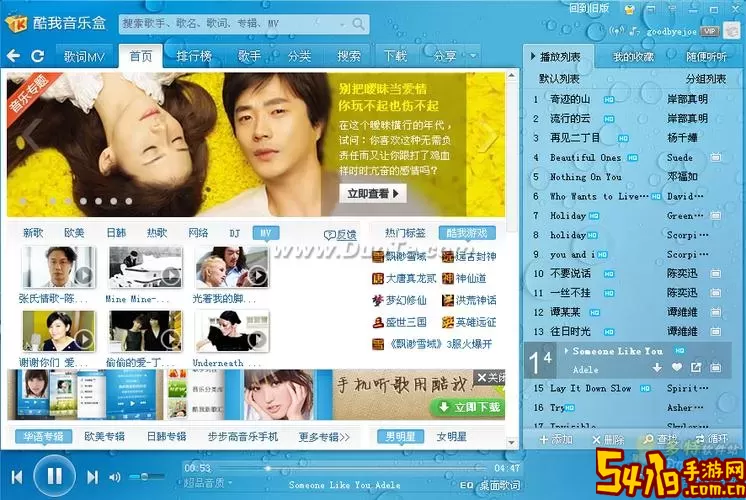
Task: Click the HD badge next to 再见二丁目
Action: pos(623,138)
